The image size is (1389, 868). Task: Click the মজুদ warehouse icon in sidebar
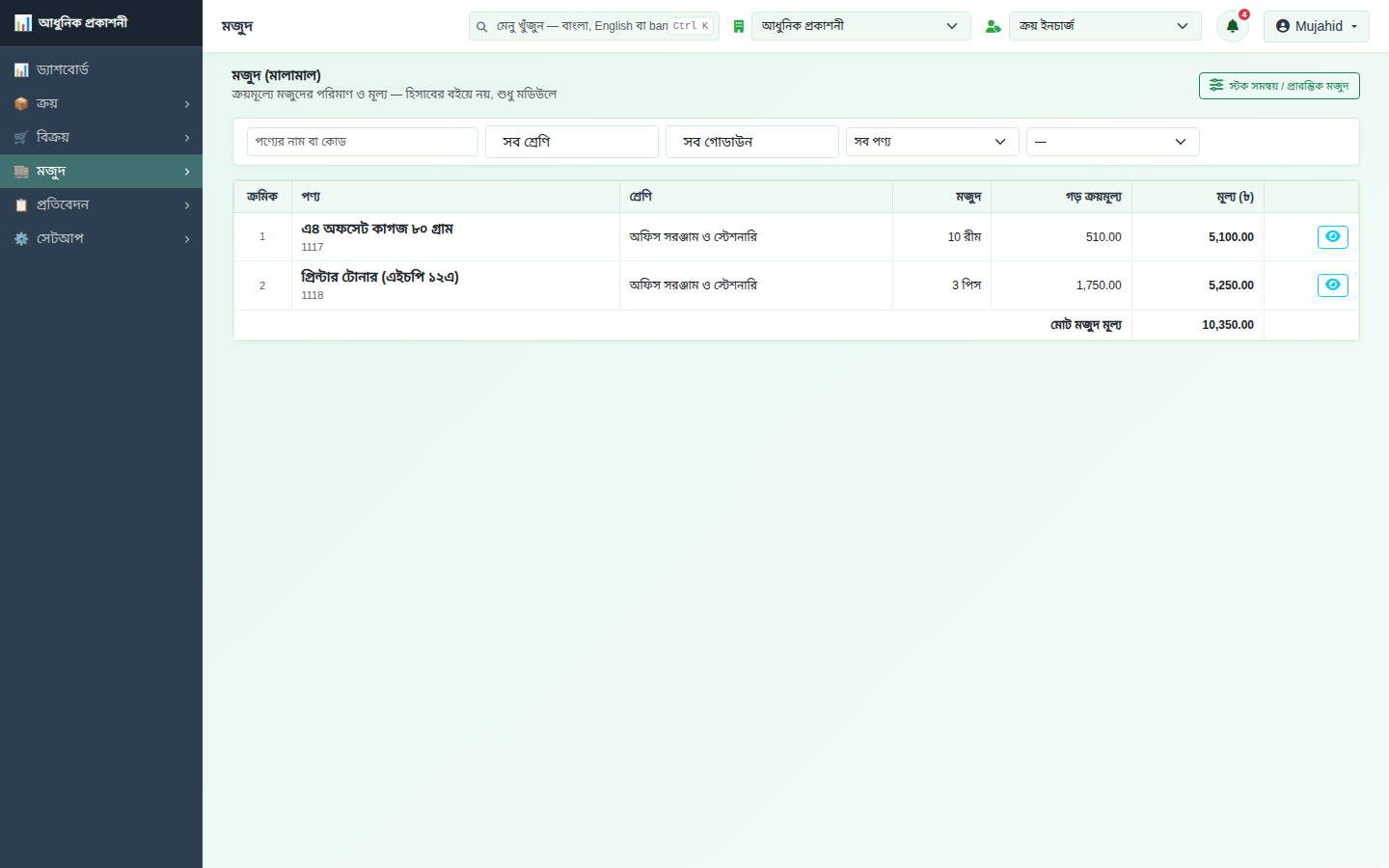[21, 171]
